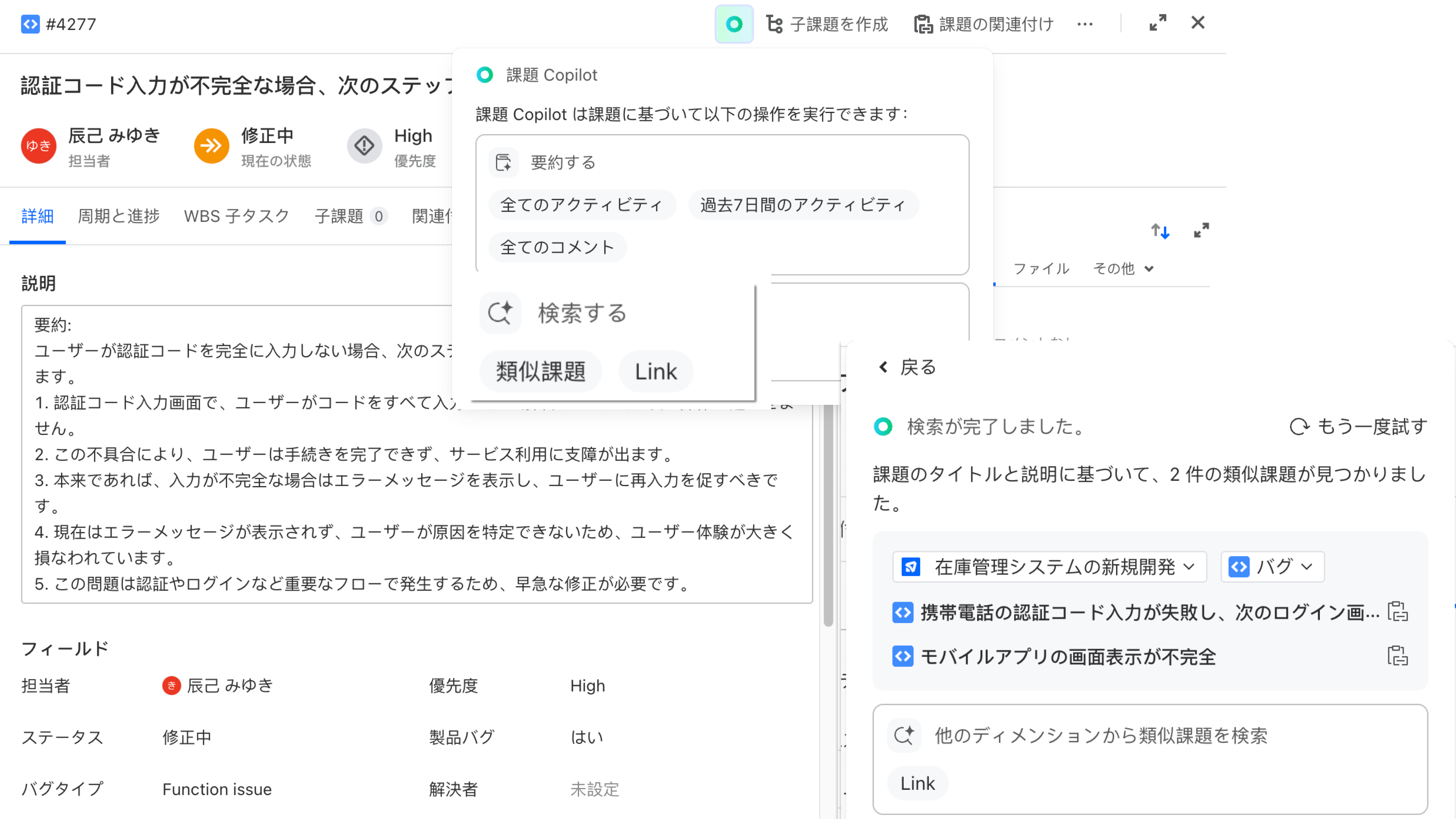Click the High priority diamond icon
This screenshot has height=819, width=1456.
pos(364,146)
